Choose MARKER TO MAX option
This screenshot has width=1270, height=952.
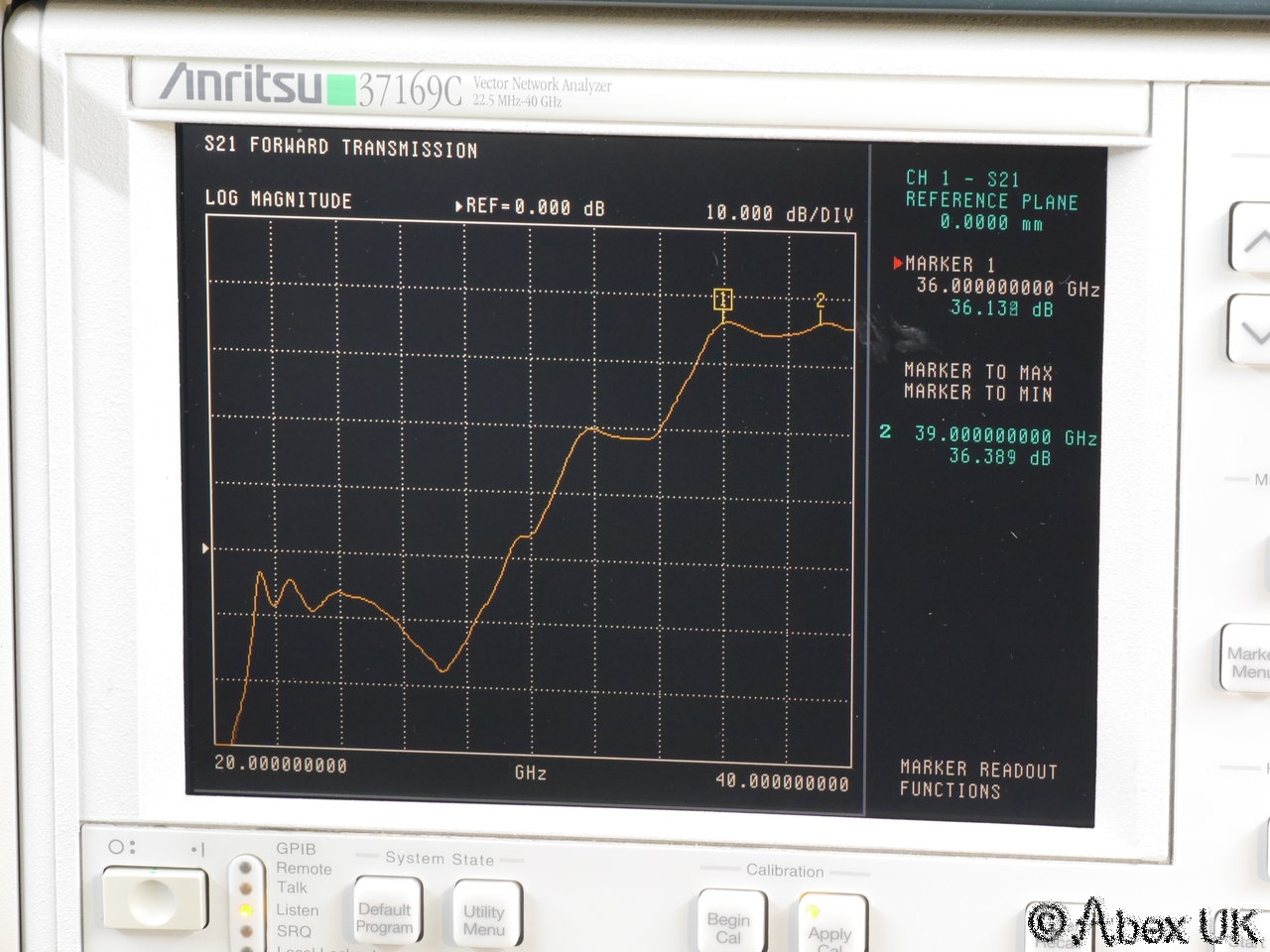coord(977,372)
